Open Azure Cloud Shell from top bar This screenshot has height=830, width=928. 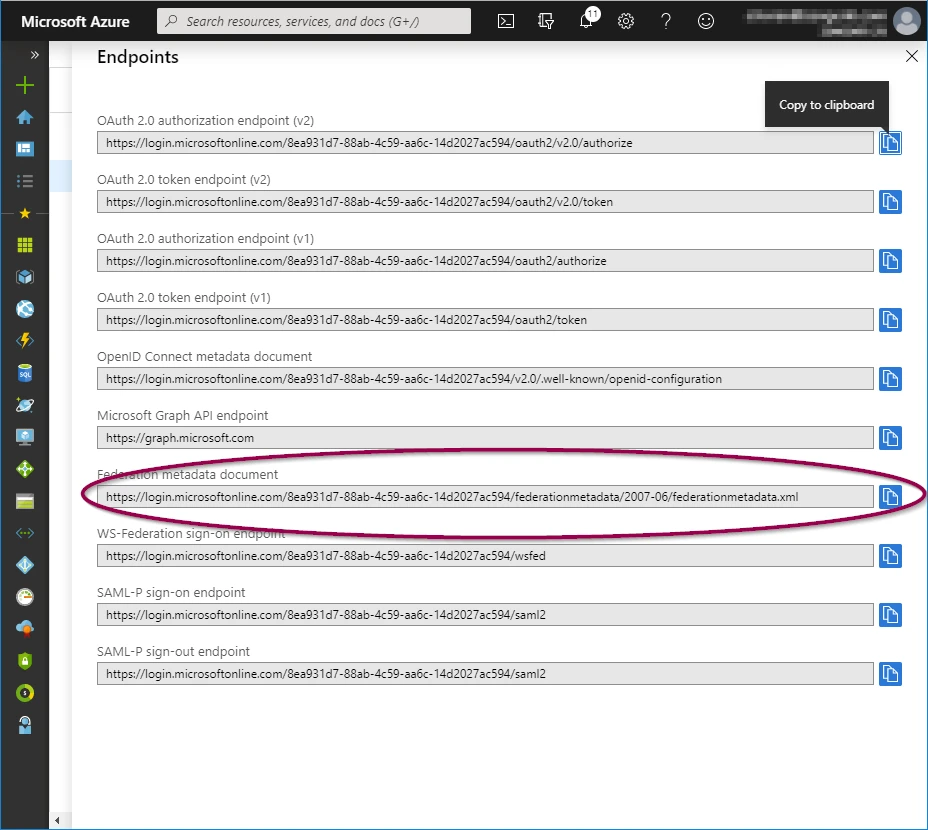coord(505,21)
